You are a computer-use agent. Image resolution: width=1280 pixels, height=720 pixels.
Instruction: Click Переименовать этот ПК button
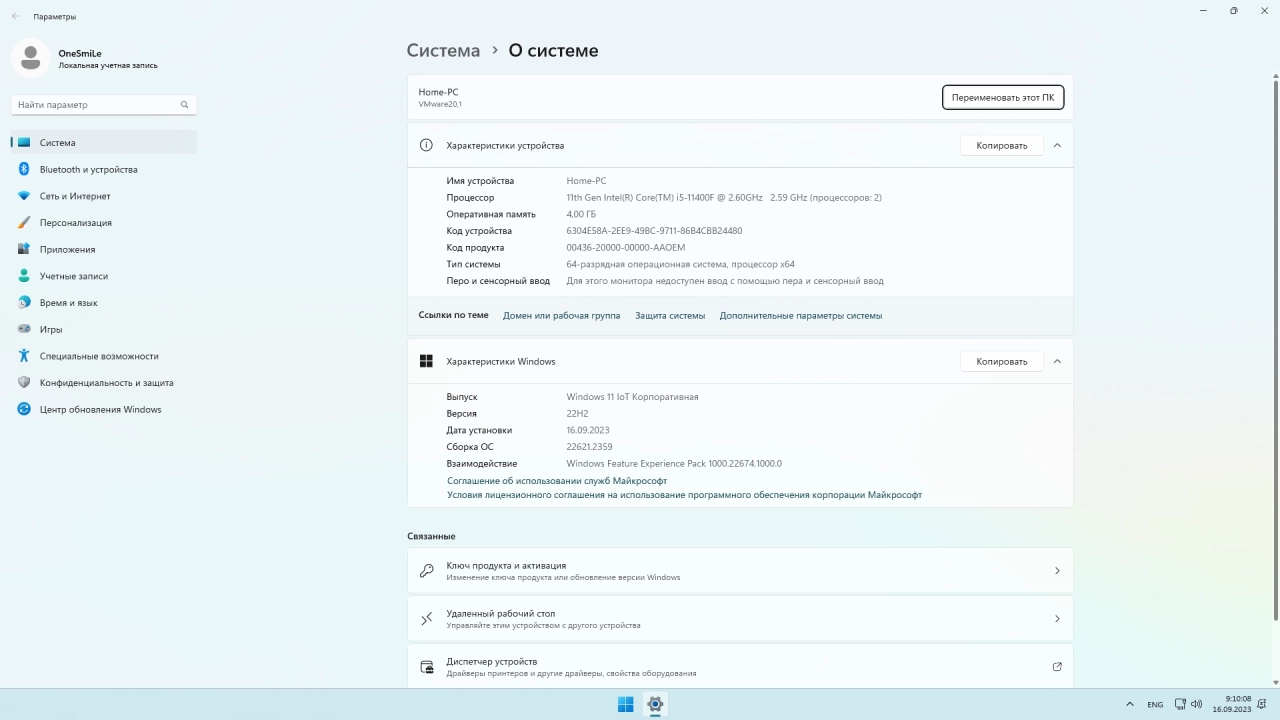(1003, 98)
